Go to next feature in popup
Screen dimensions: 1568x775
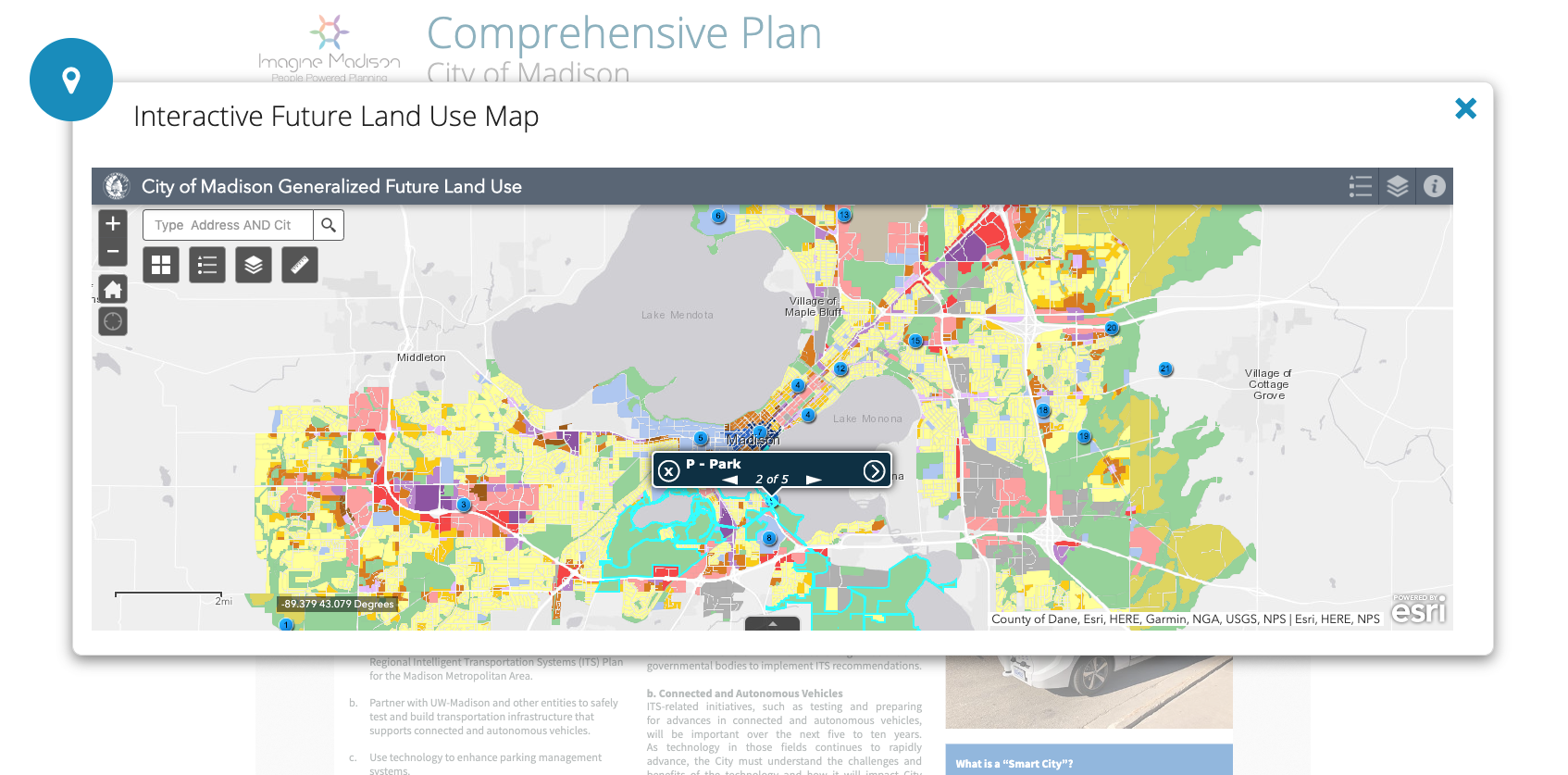pyautogui.click(x=814, y=480)
